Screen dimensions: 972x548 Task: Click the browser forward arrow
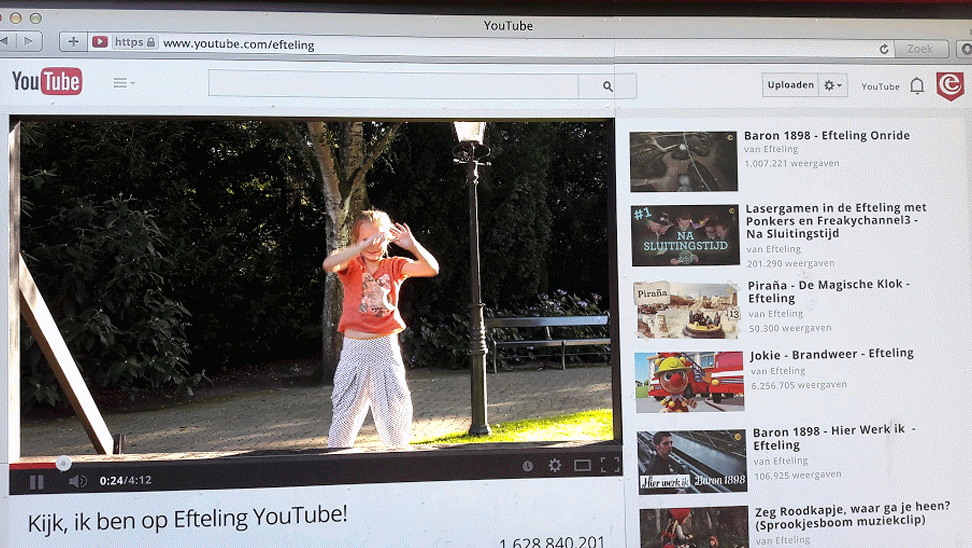[28, 41]
